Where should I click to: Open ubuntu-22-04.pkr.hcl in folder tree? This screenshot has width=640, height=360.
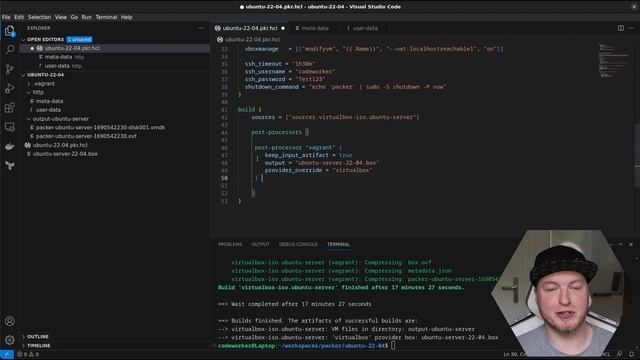(115, 145)
